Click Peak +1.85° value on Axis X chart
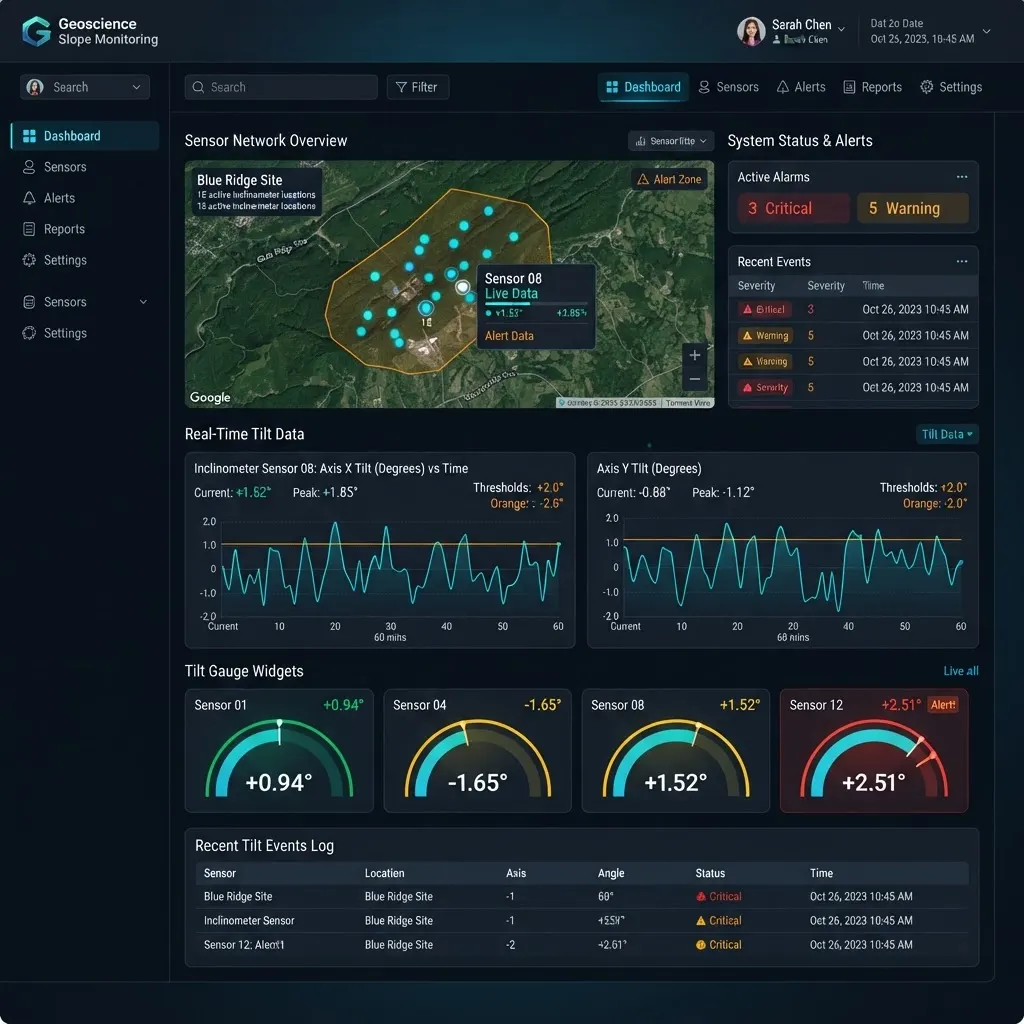 tap(325, 492)
